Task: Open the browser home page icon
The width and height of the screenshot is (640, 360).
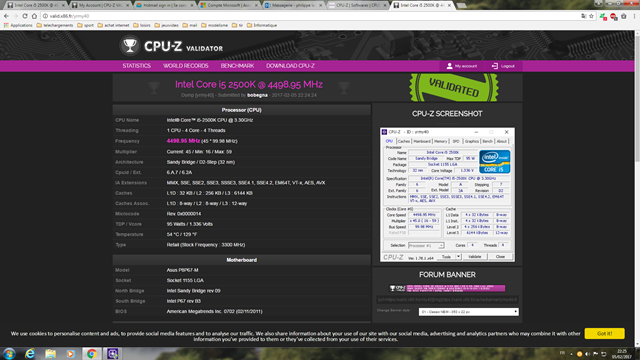Action: pos(34,16)
